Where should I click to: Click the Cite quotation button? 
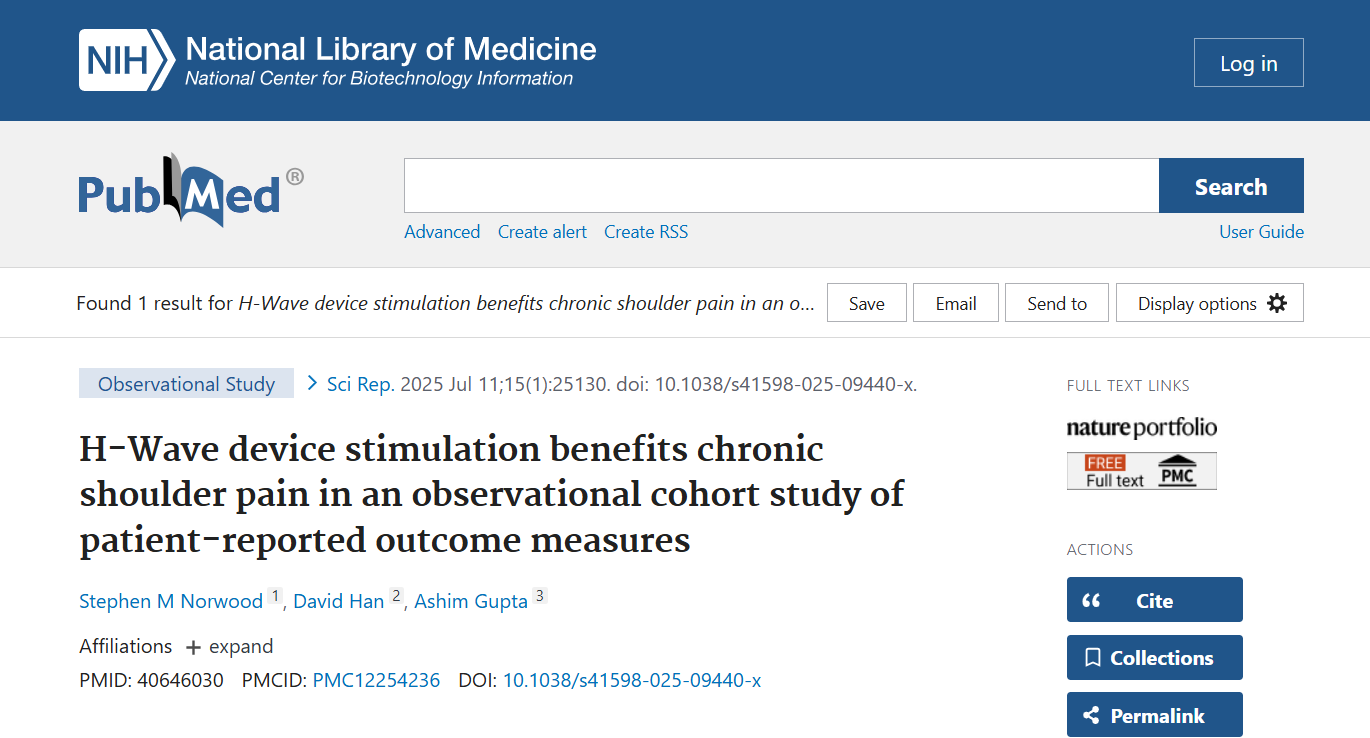(1154, 600)
